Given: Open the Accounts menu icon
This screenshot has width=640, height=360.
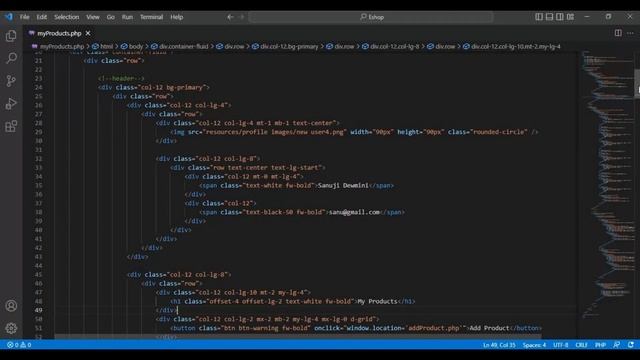Looking at the screenshot, I should pyautogui.click(x=11, y=306).
